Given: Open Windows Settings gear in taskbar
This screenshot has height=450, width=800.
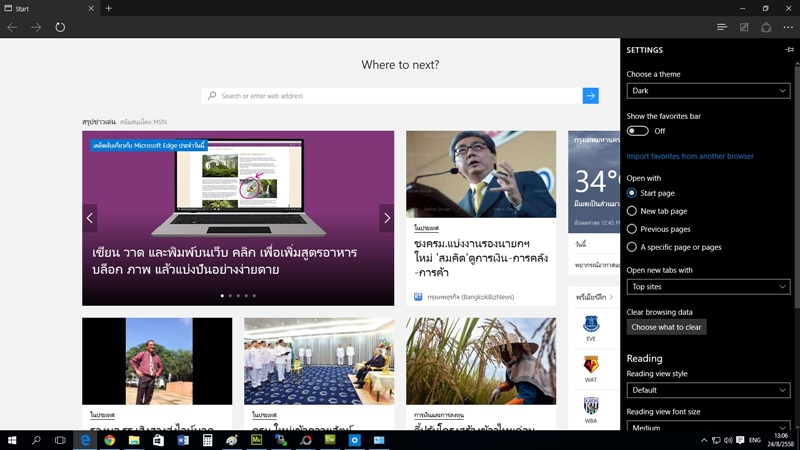Looking at the screenshot, I should 355,440.
